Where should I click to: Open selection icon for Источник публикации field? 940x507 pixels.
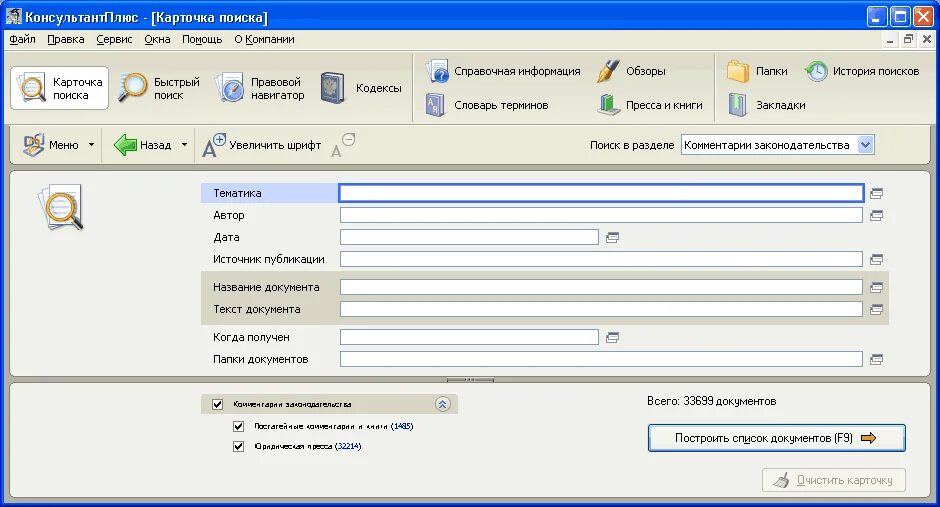(x=876, y=259)
